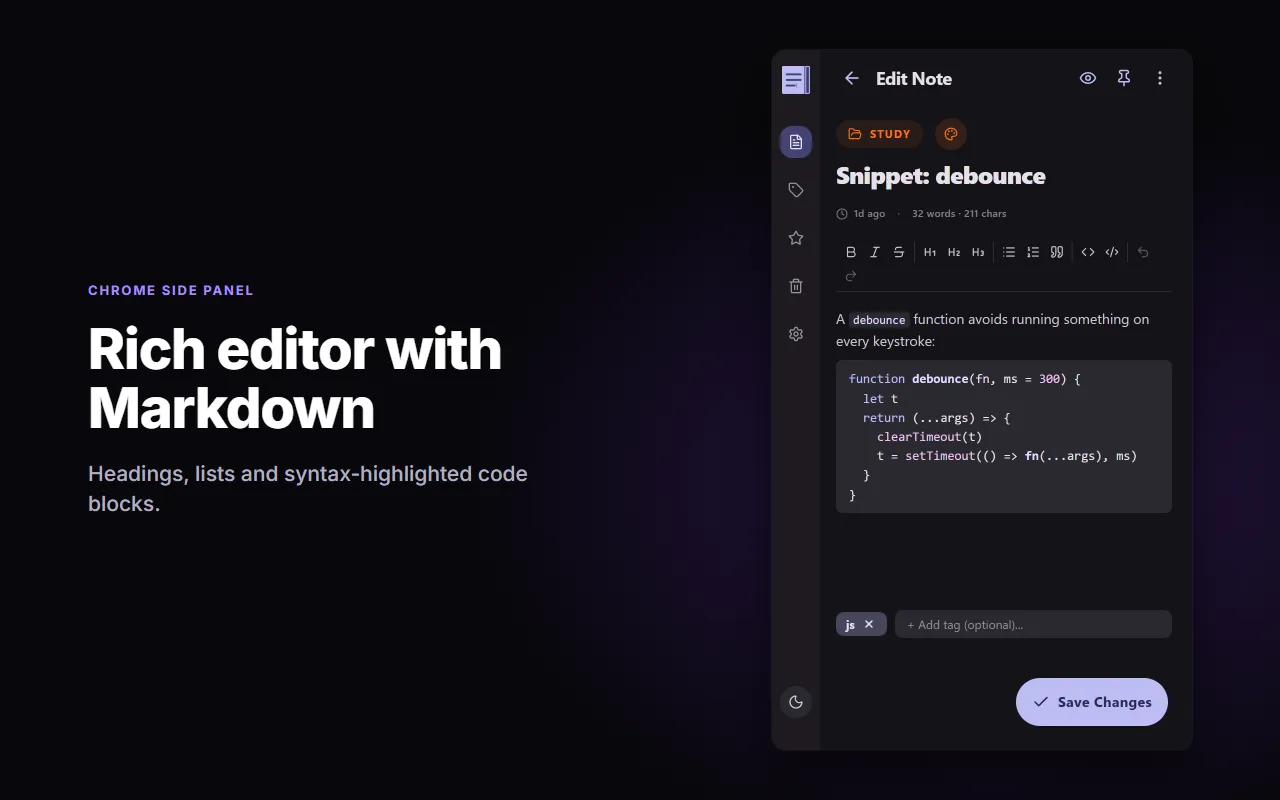Toggle preview with the eye icon
The image size is (1280, 800).
tap(1088, 78)
